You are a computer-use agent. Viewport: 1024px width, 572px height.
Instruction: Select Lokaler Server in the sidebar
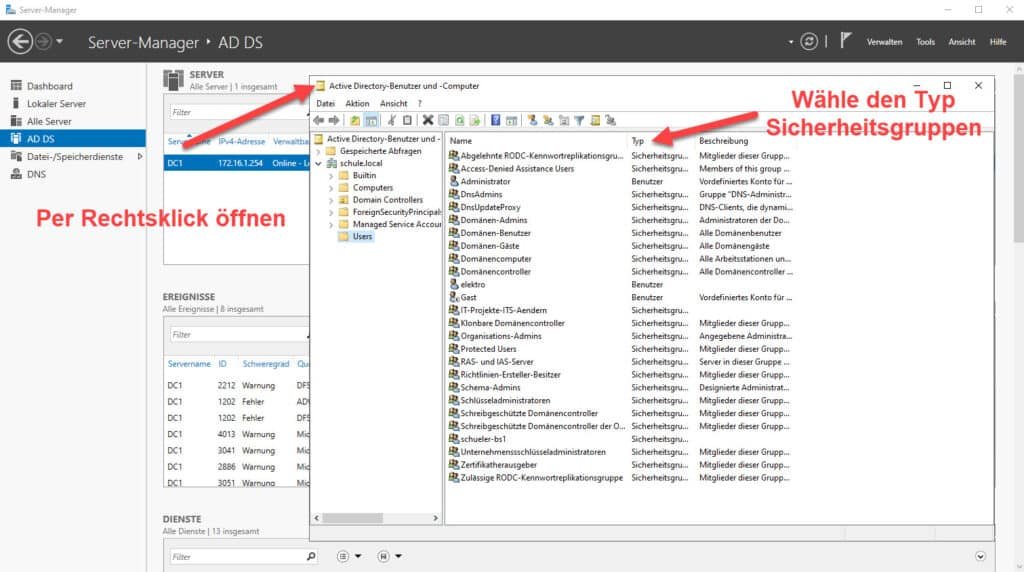(56, 104)
